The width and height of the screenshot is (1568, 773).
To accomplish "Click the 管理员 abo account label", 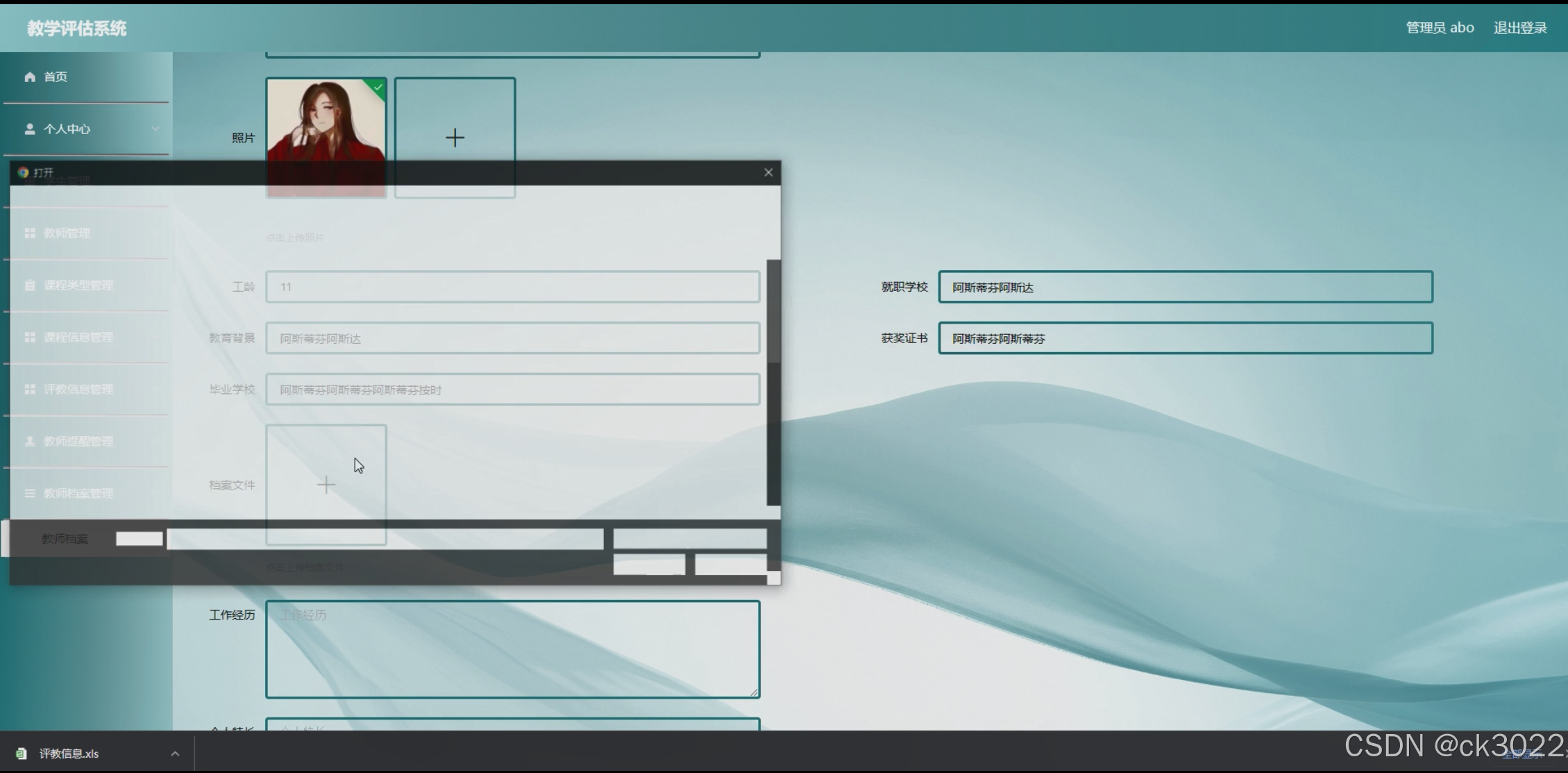I will 1440,28.
